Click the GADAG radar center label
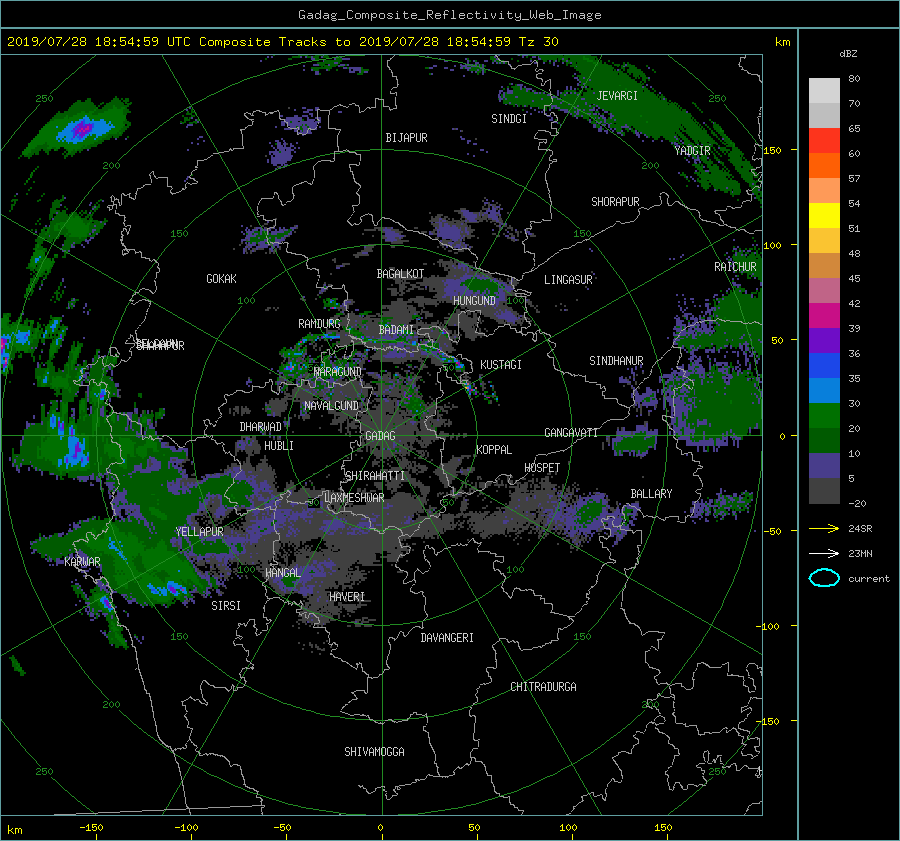This screenshot has width=900, height=841. click(x=380, y=436)
